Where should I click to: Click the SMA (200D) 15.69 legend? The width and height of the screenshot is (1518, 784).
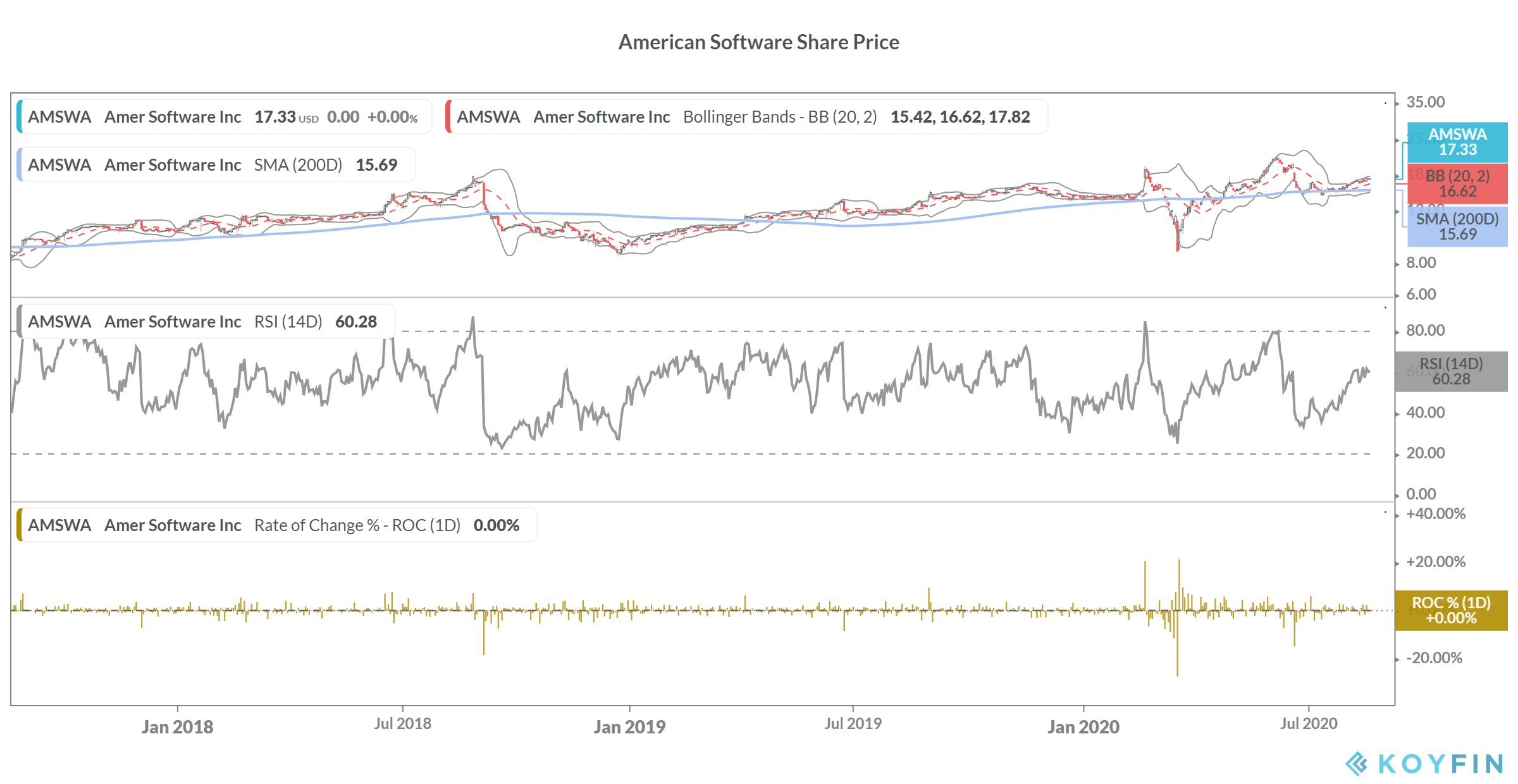(216, 164)
